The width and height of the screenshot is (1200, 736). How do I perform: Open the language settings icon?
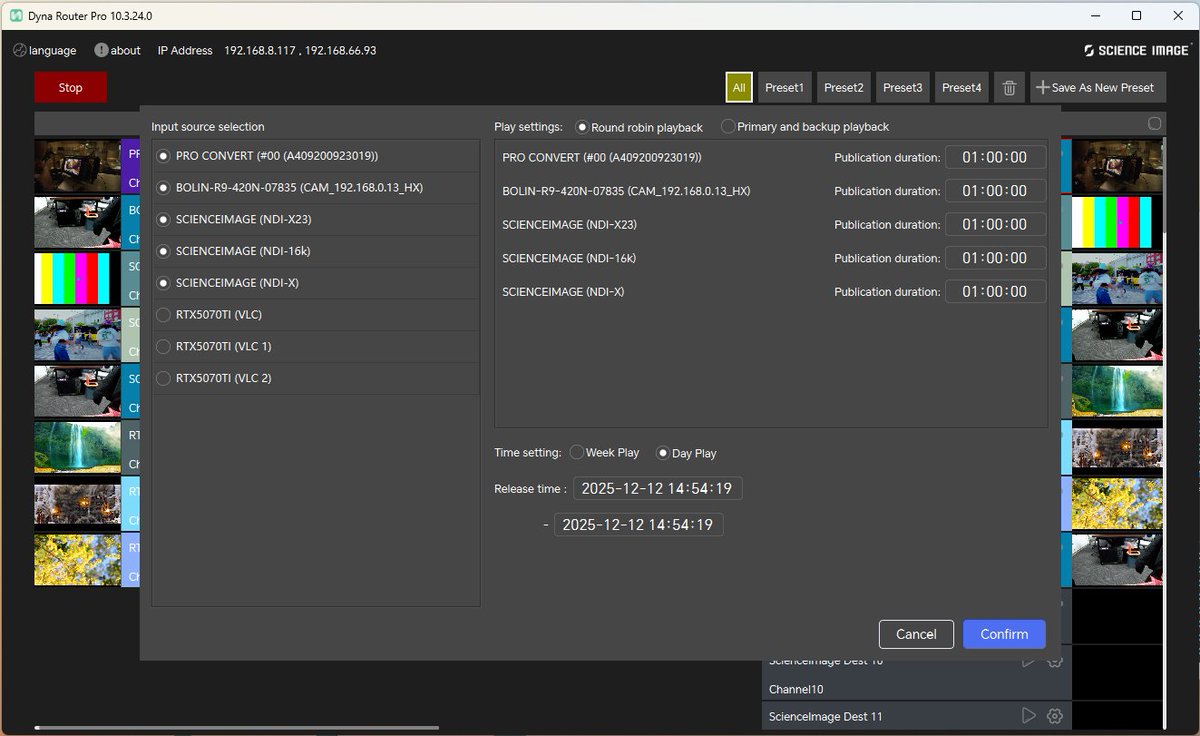pyautogui.click(x=19, y=50)
